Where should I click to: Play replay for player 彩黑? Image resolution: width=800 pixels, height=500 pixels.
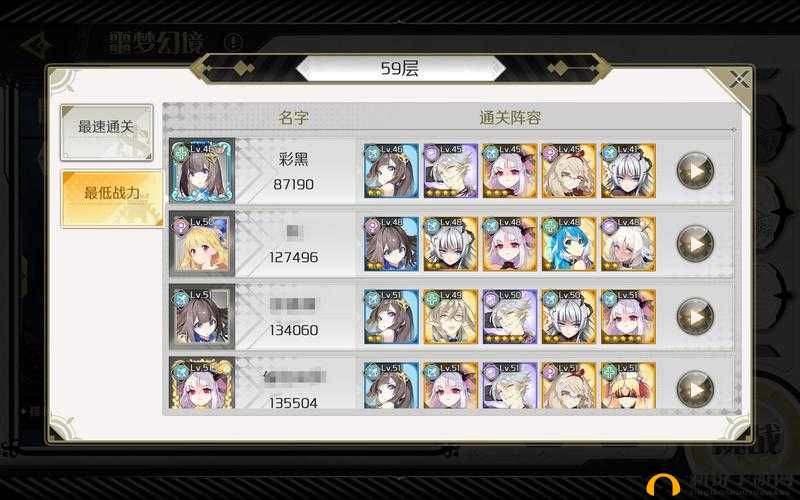tap(695, 171)
